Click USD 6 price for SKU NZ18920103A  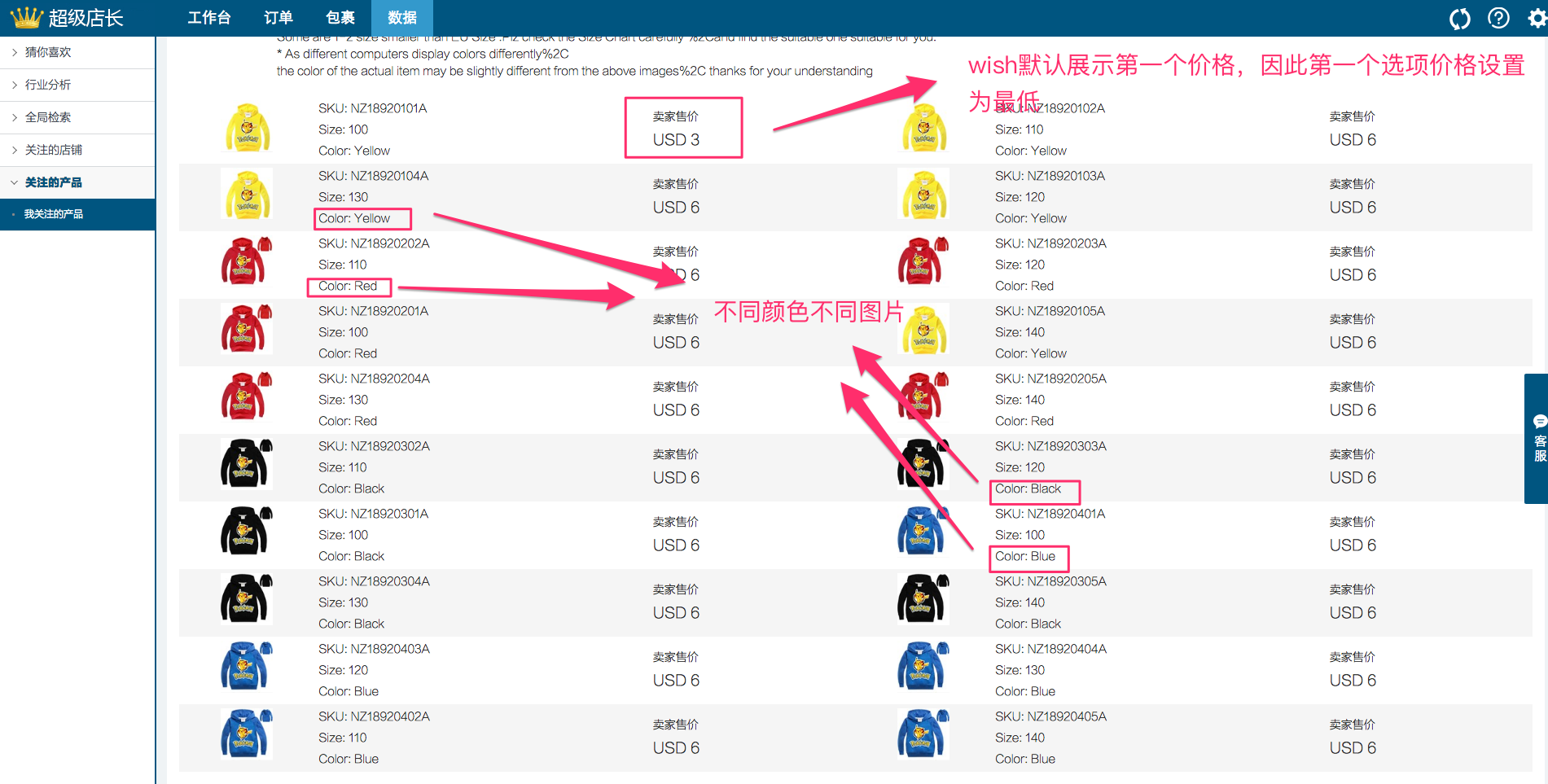click(1353, 208)
